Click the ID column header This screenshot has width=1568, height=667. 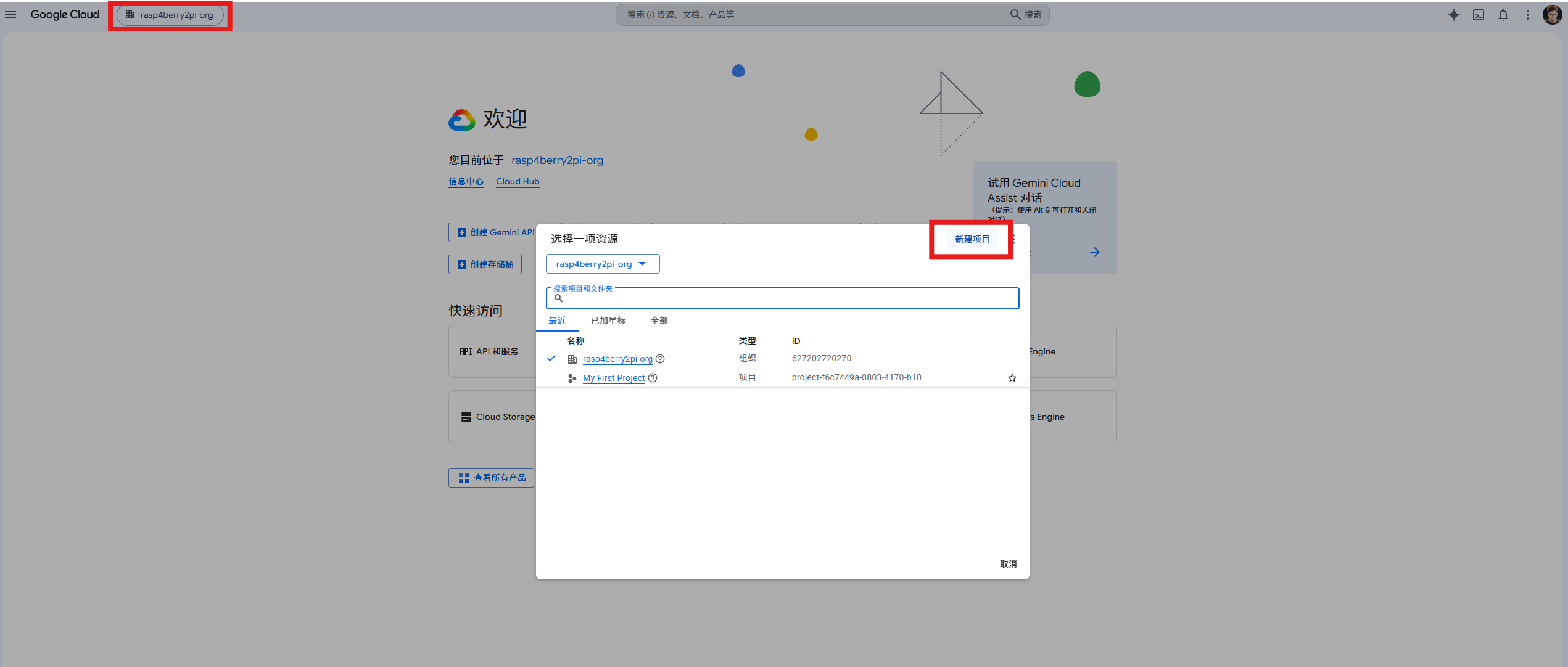(x=796, y=341)
